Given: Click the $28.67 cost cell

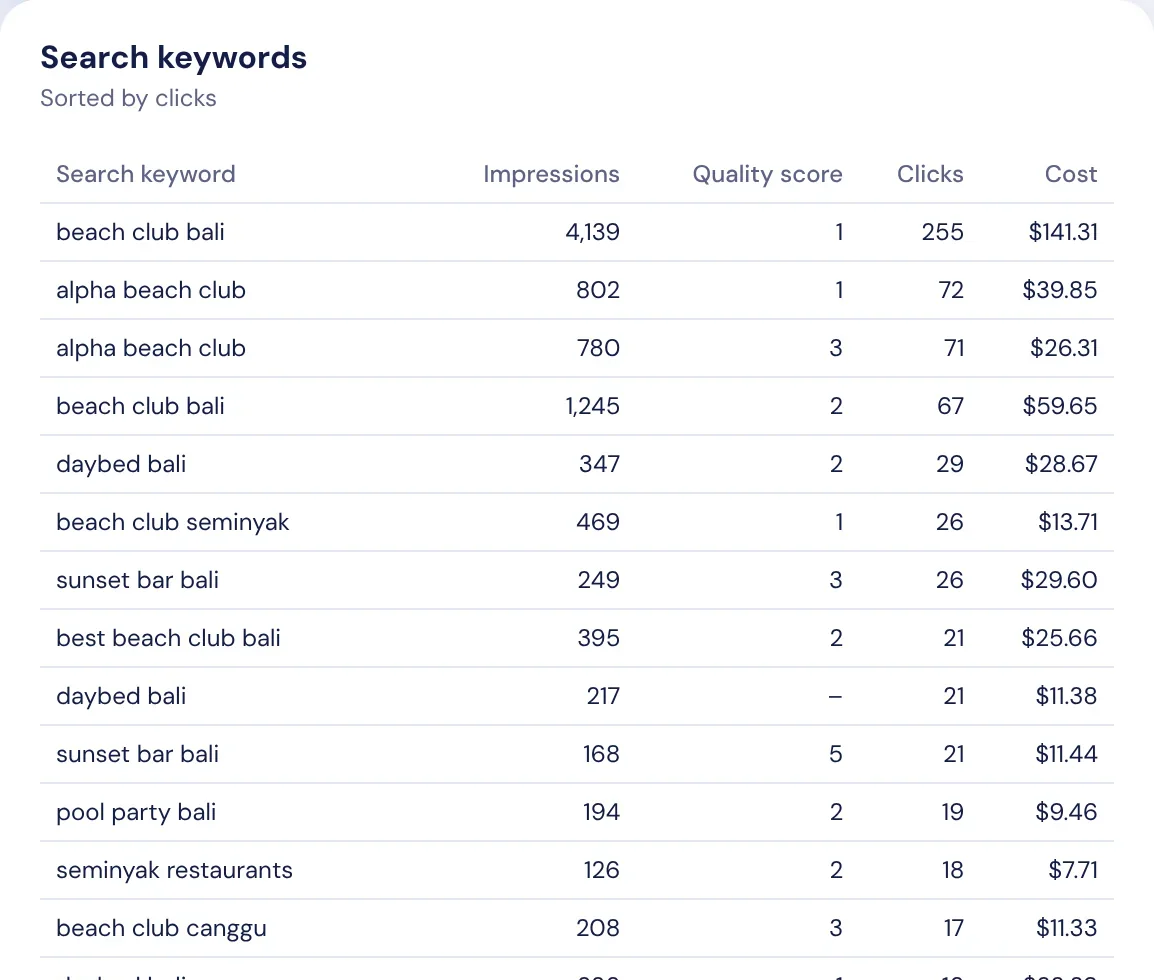Looking at the screenshot, I should [x=1061, y=464].
